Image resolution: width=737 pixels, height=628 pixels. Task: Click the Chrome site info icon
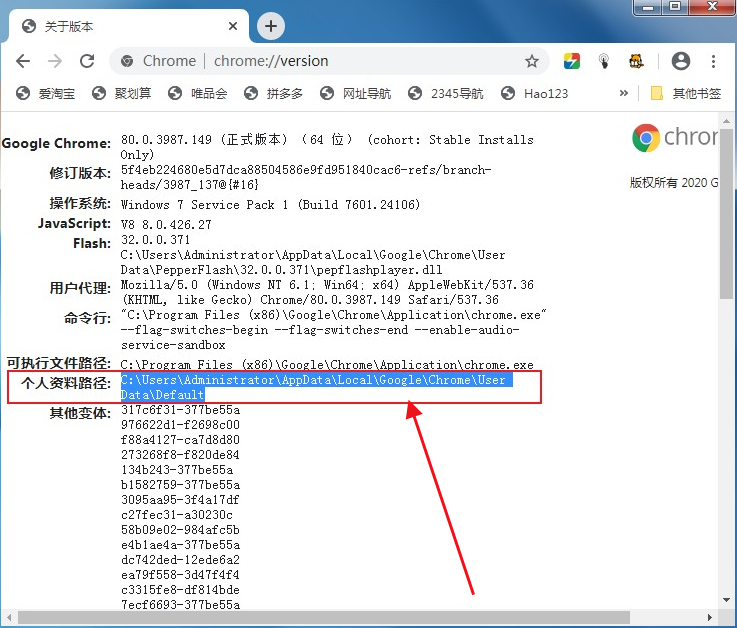[127, 61]
